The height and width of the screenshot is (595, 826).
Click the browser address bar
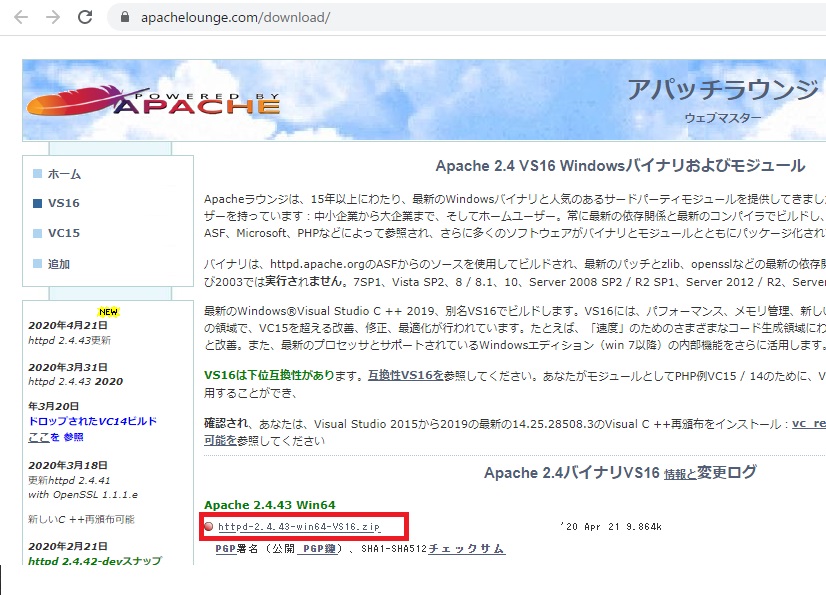(300, 17)
